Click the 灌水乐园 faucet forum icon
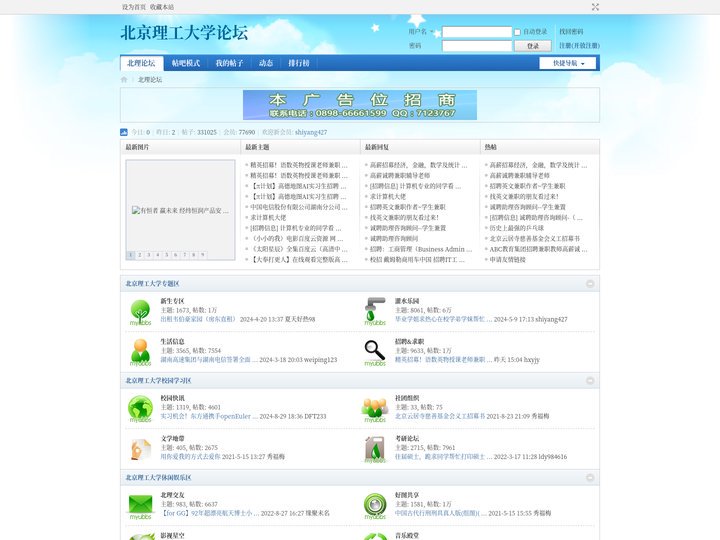This screenshot has height=540, width=720. 375,312
